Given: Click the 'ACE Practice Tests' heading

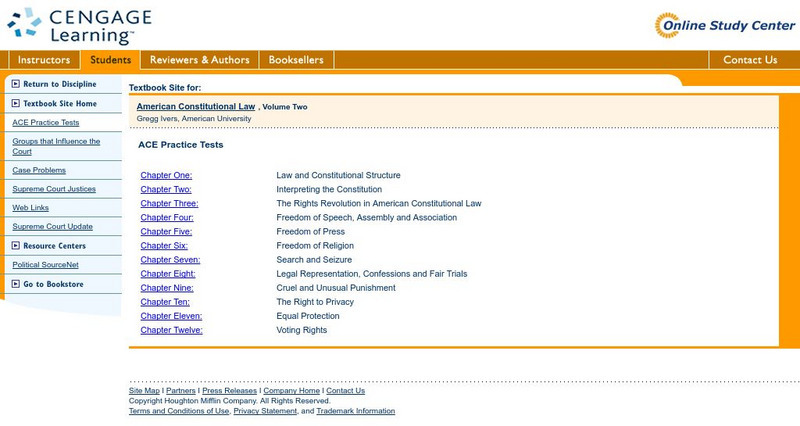Looking at the screenshot, I should (x=181, y=144).
